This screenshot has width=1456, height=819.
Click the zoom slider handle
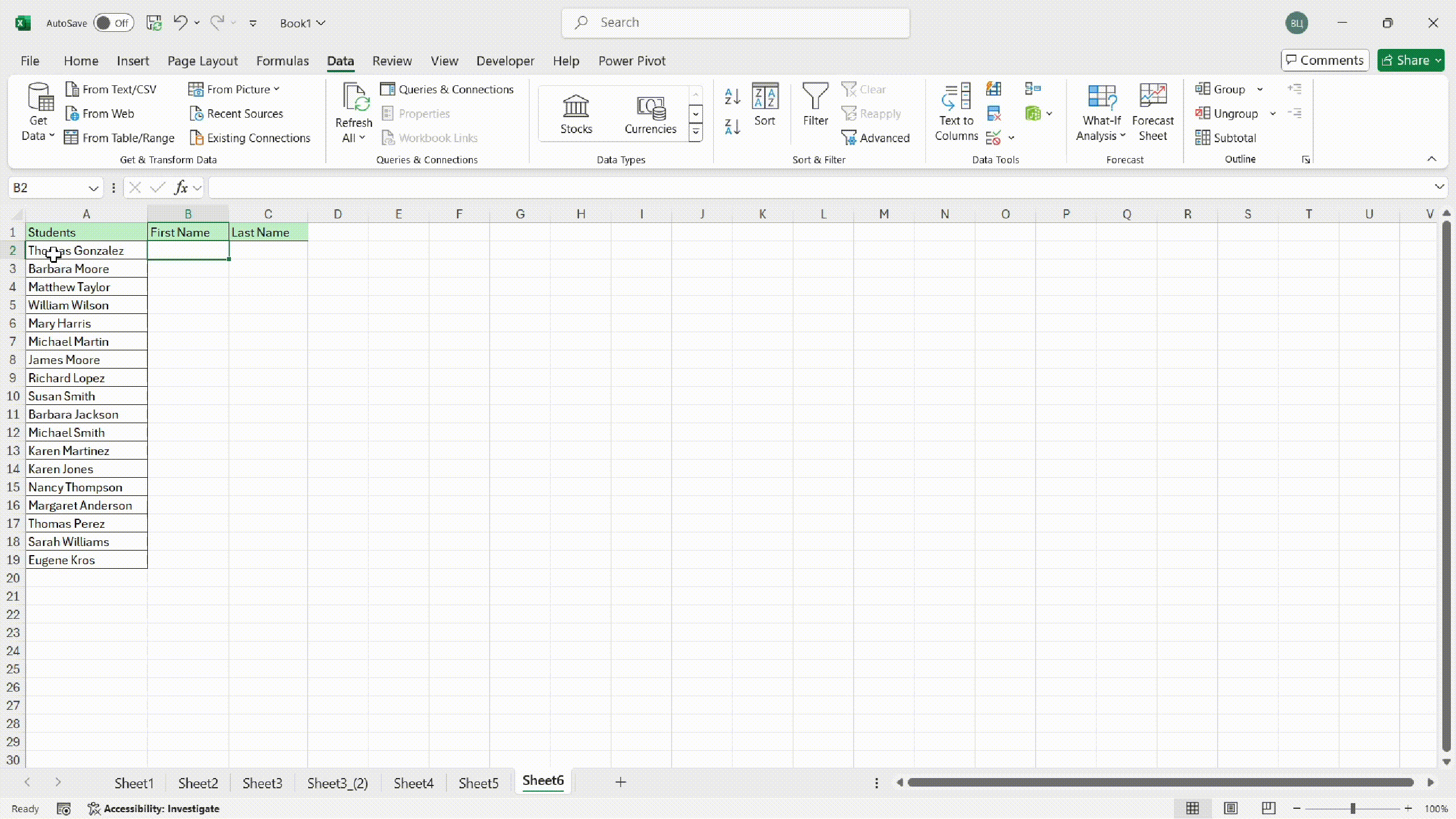click(x=1353, y=808)
